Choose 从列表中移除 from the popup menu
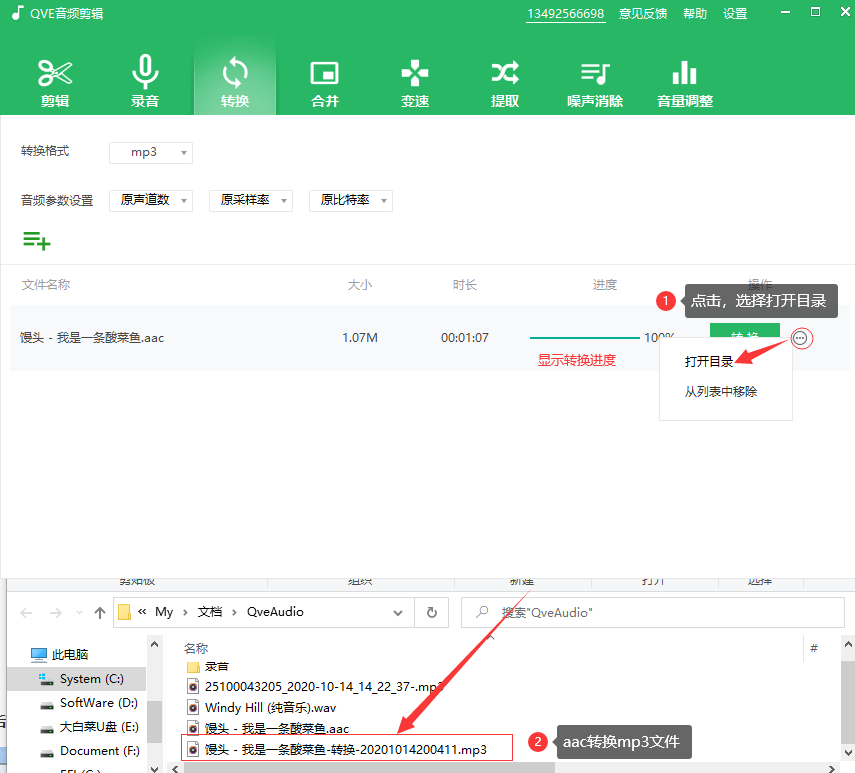The image size is (855, 773). coord(721,391)
